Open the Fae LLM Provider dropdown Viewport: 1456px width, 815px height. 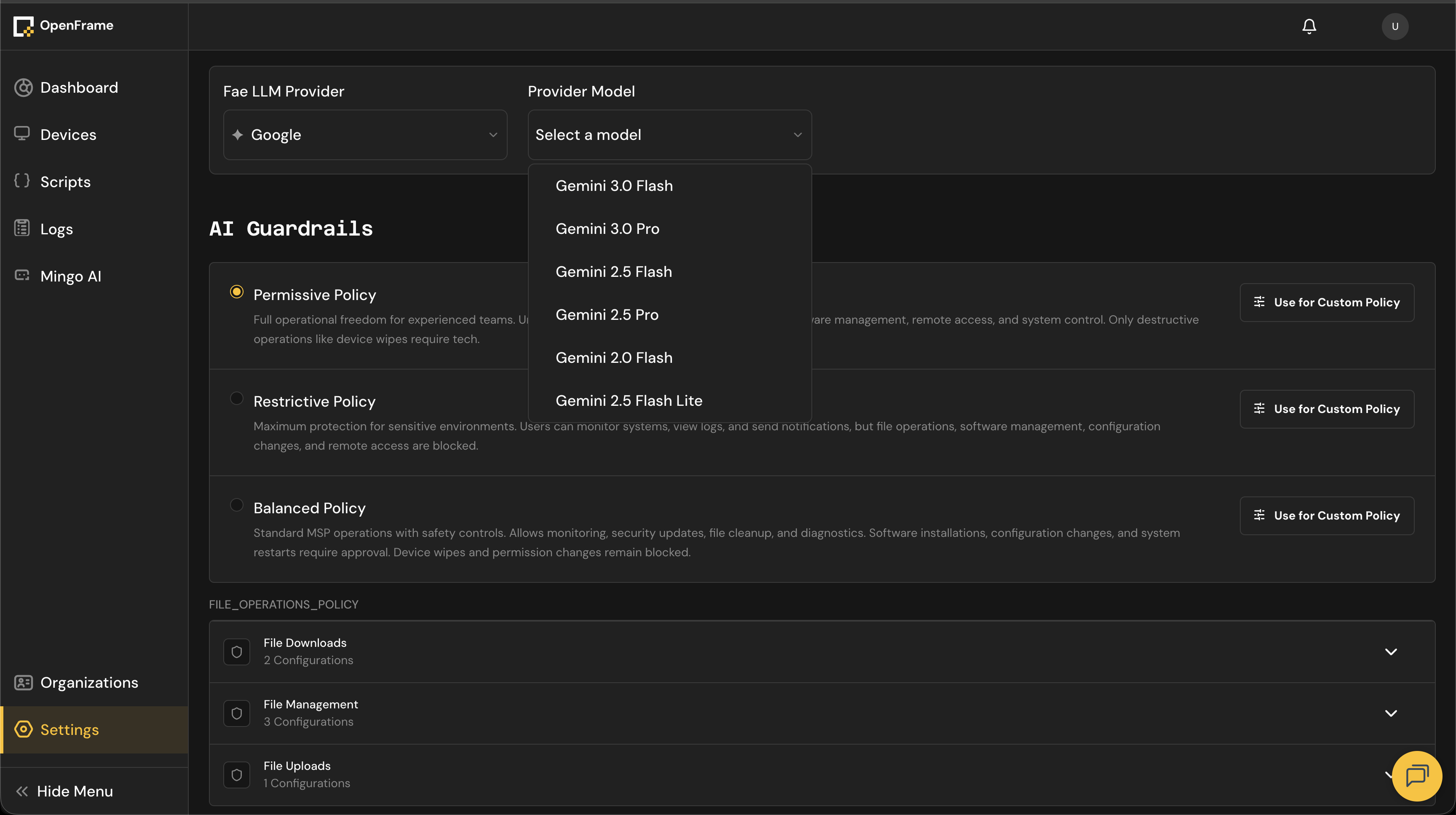(365, 134)
